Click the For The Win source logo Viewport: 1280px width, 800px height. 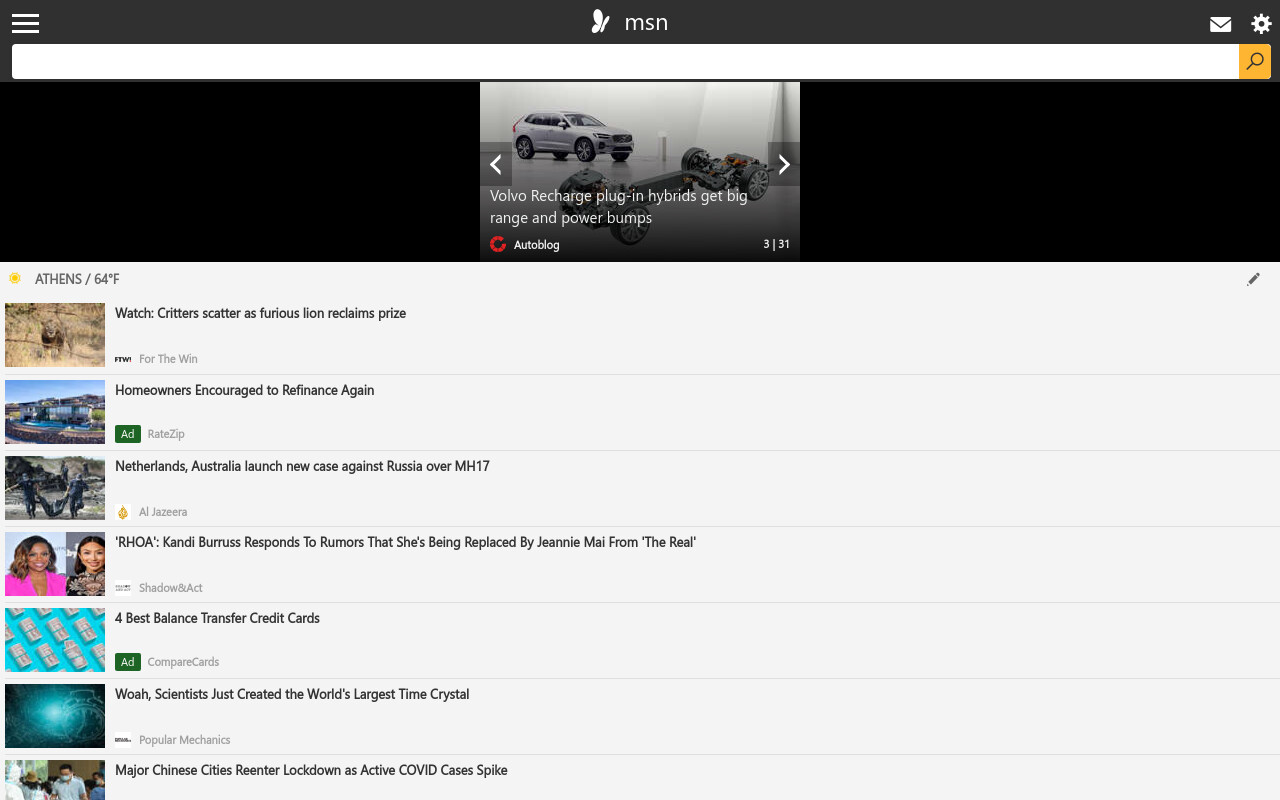click(123, 359)
